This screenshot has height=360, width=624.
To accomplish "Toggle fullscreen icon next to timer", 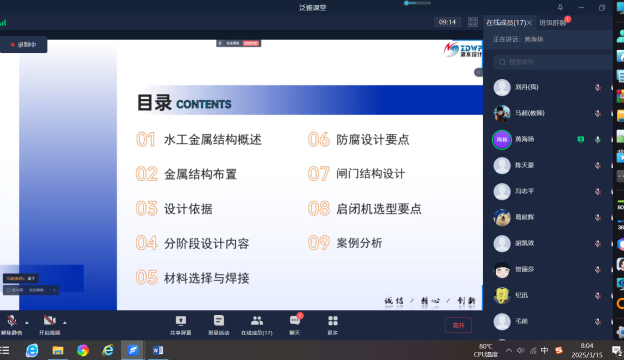I will [x=472, y=22].
